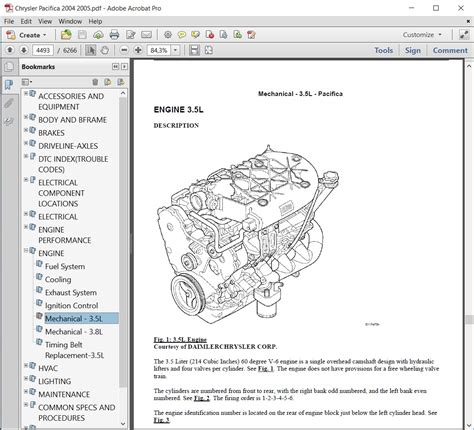Delete selected bookmark trash icon

95,82
